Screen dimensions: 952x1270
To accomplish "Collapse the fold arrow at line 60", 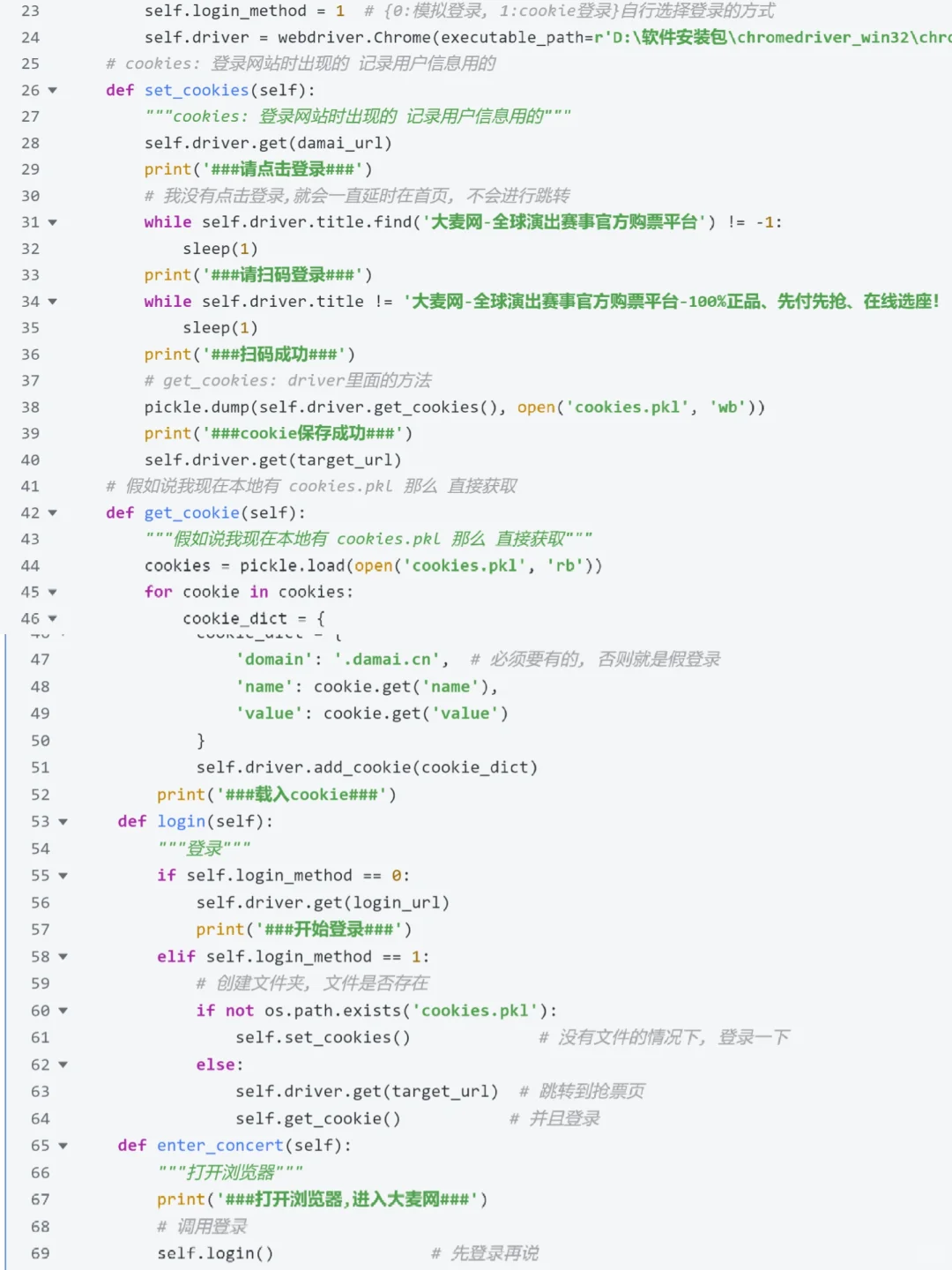I will pyautogui.click(x=63, y=1011).
